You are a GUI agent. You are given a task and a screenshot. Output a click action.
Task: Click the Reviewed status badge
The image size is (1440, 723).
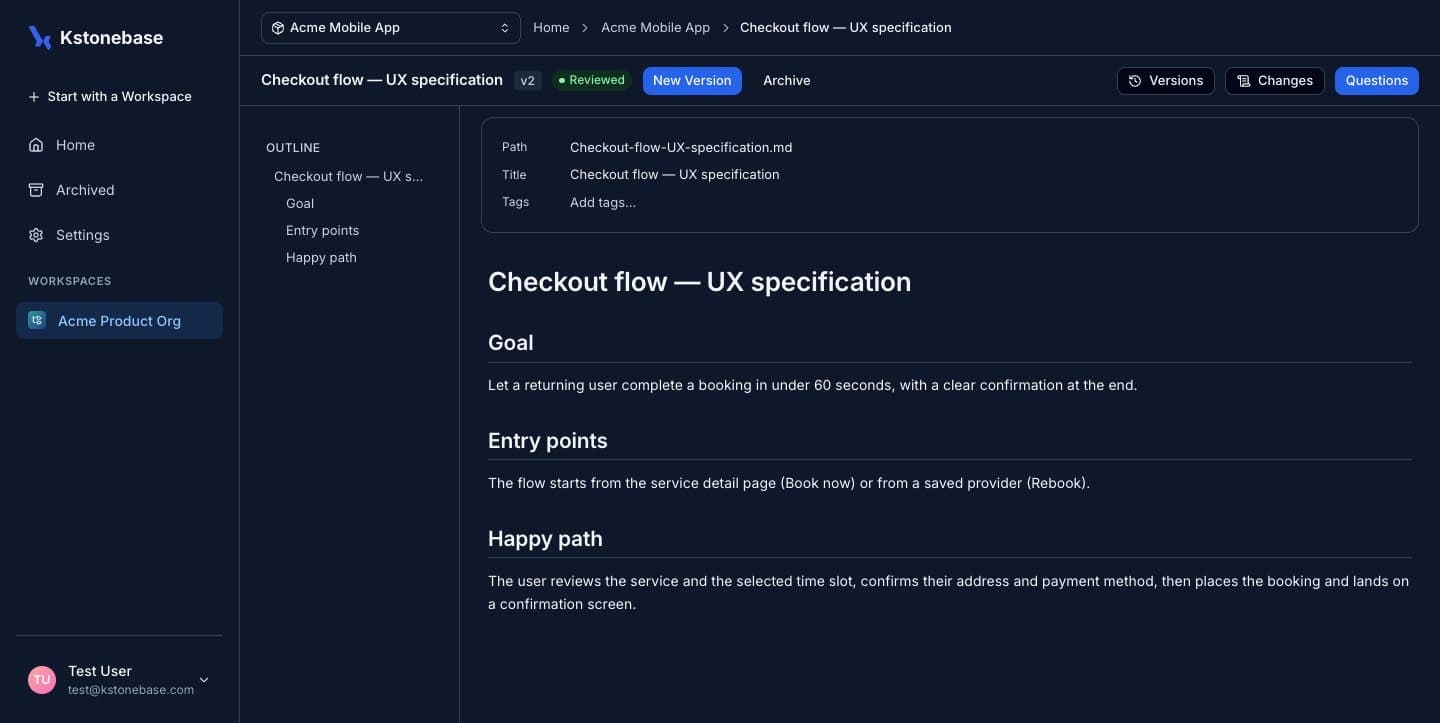coord(592,80)
